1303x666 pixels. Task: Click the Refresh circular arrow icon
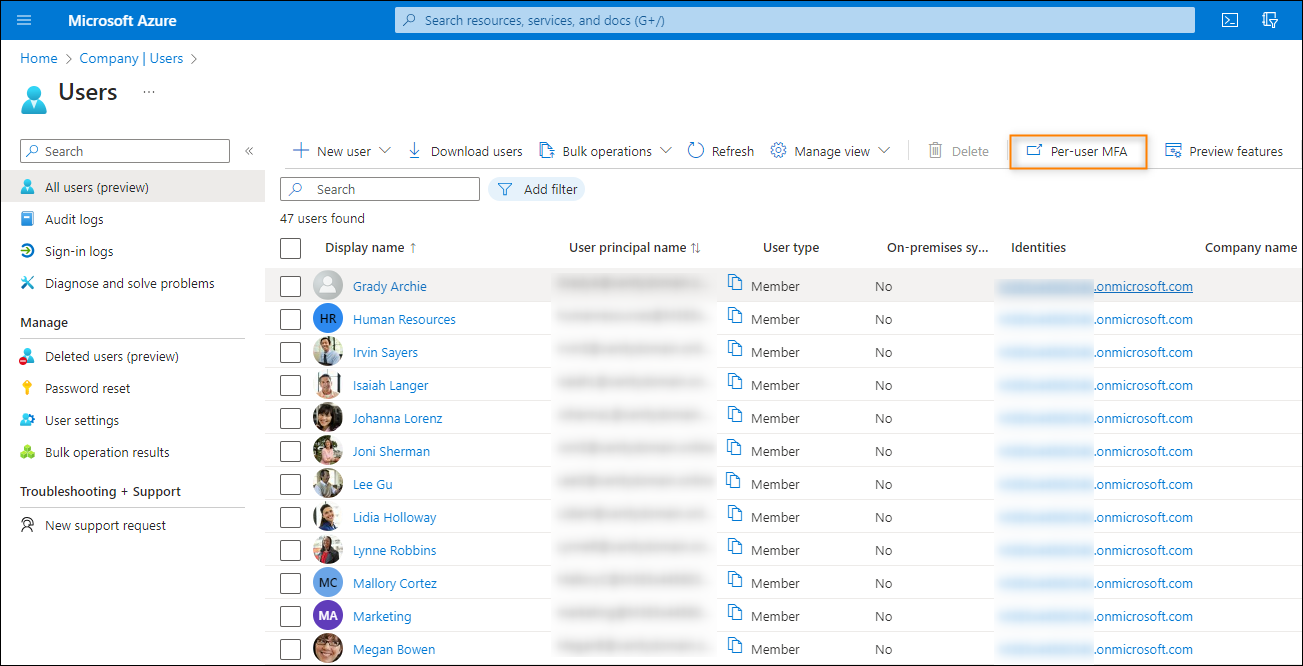point(696,151)
